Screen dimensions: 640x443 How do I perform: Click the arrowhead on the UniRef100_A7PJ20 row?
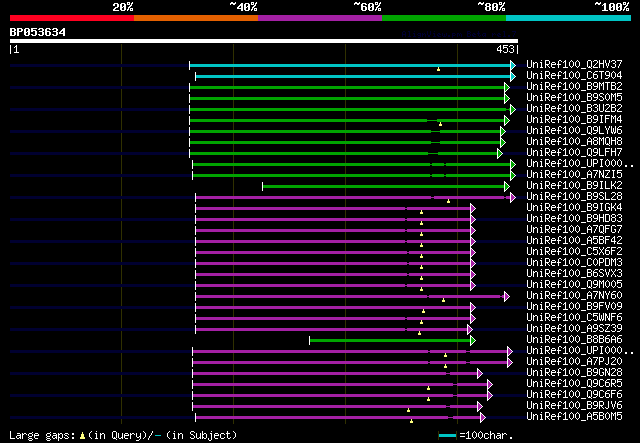pyautogui.click(x=510, y=363)
